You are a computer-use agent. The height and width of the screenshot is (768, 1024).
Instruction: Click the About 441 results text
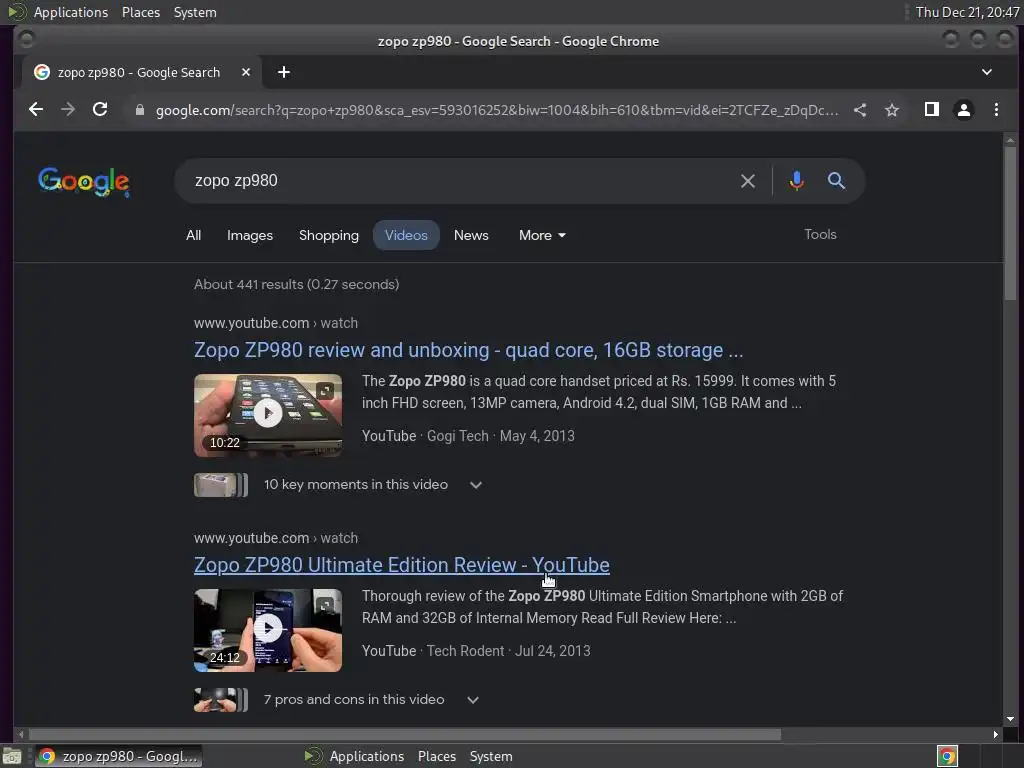[296, 284]
